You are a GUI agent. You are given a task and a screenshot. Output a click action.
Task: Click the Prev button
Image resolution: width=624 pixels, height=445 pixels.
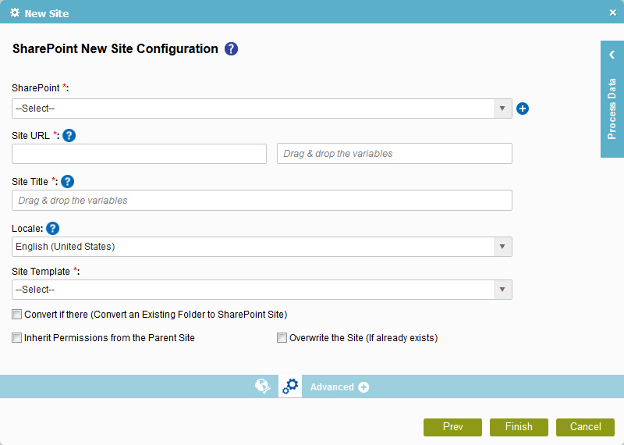click(453, 427)
